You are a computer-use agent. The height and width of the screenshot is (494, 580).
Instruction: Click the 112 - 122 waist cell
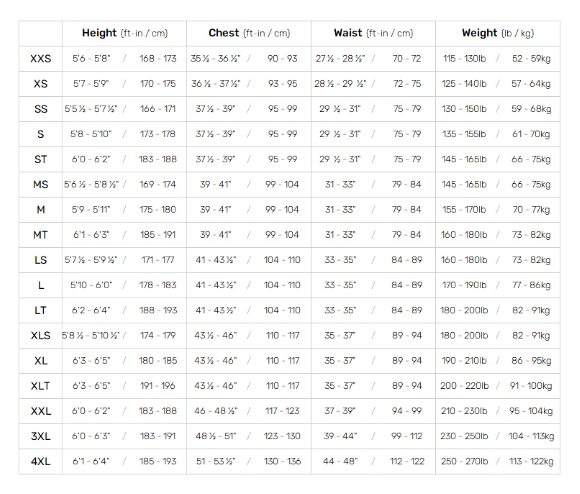point(407,461)
